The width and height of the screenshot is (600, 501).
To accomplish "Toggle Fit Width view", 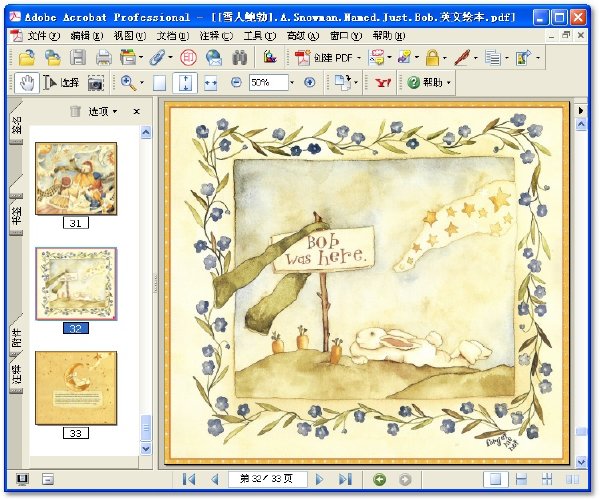I will tap(210, 83).
